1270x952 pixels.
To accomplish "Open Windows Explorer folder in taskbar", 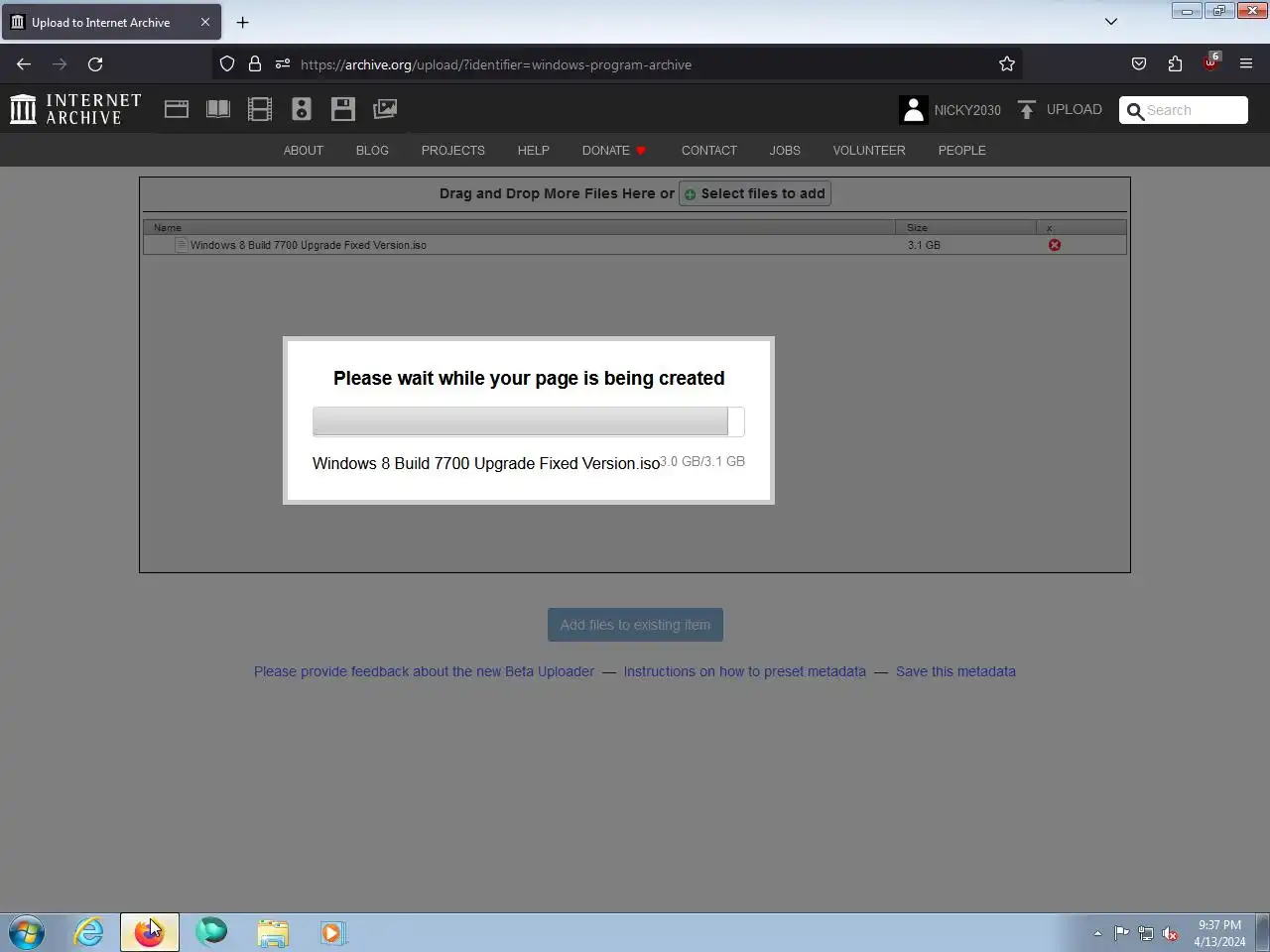I will pyautogui.click(x=272, y=932).
